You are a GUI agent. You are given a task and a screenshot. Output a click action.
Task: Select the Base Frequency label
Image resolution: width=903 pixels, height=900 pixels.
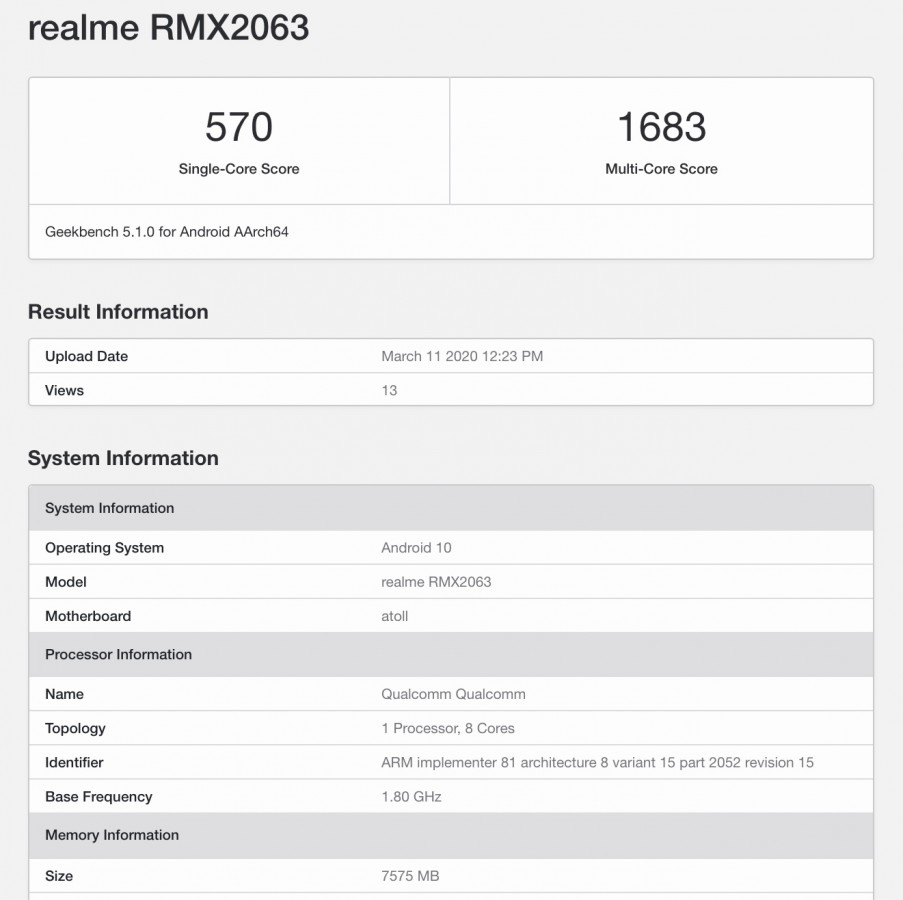(x=98, y=797)
